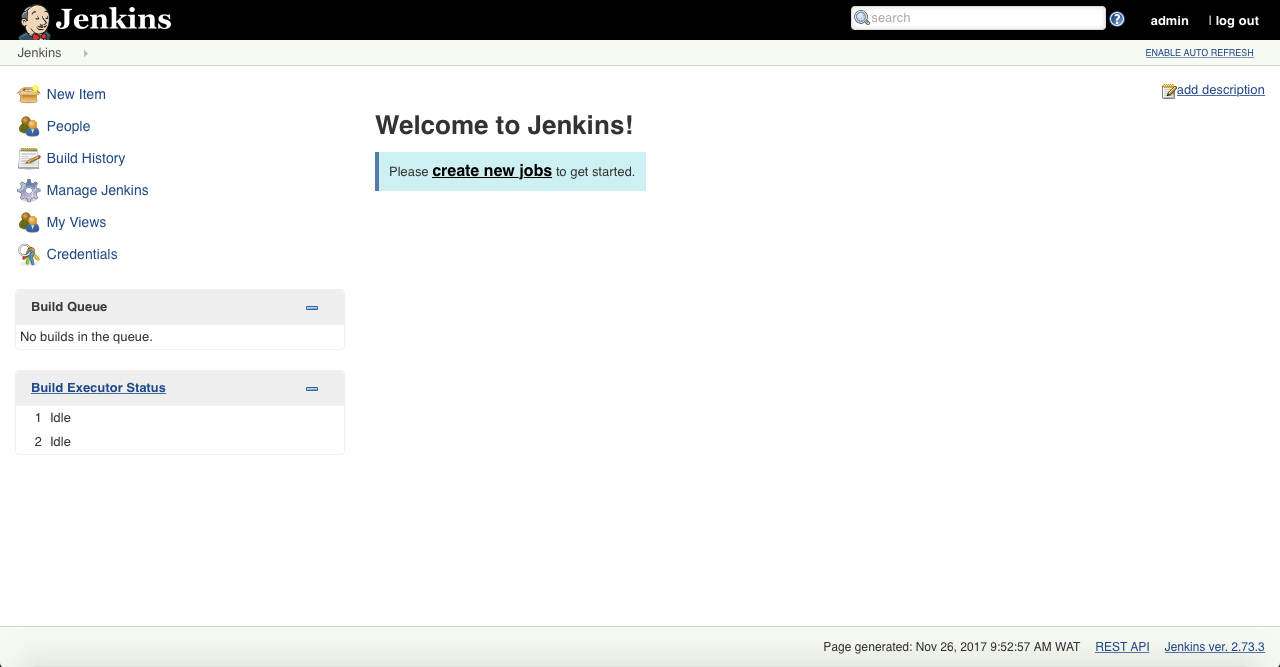Click the Jenkins ver. 2.73.3 link
The width and height of the screenshot is (1280, 667).
(1213, 646)
